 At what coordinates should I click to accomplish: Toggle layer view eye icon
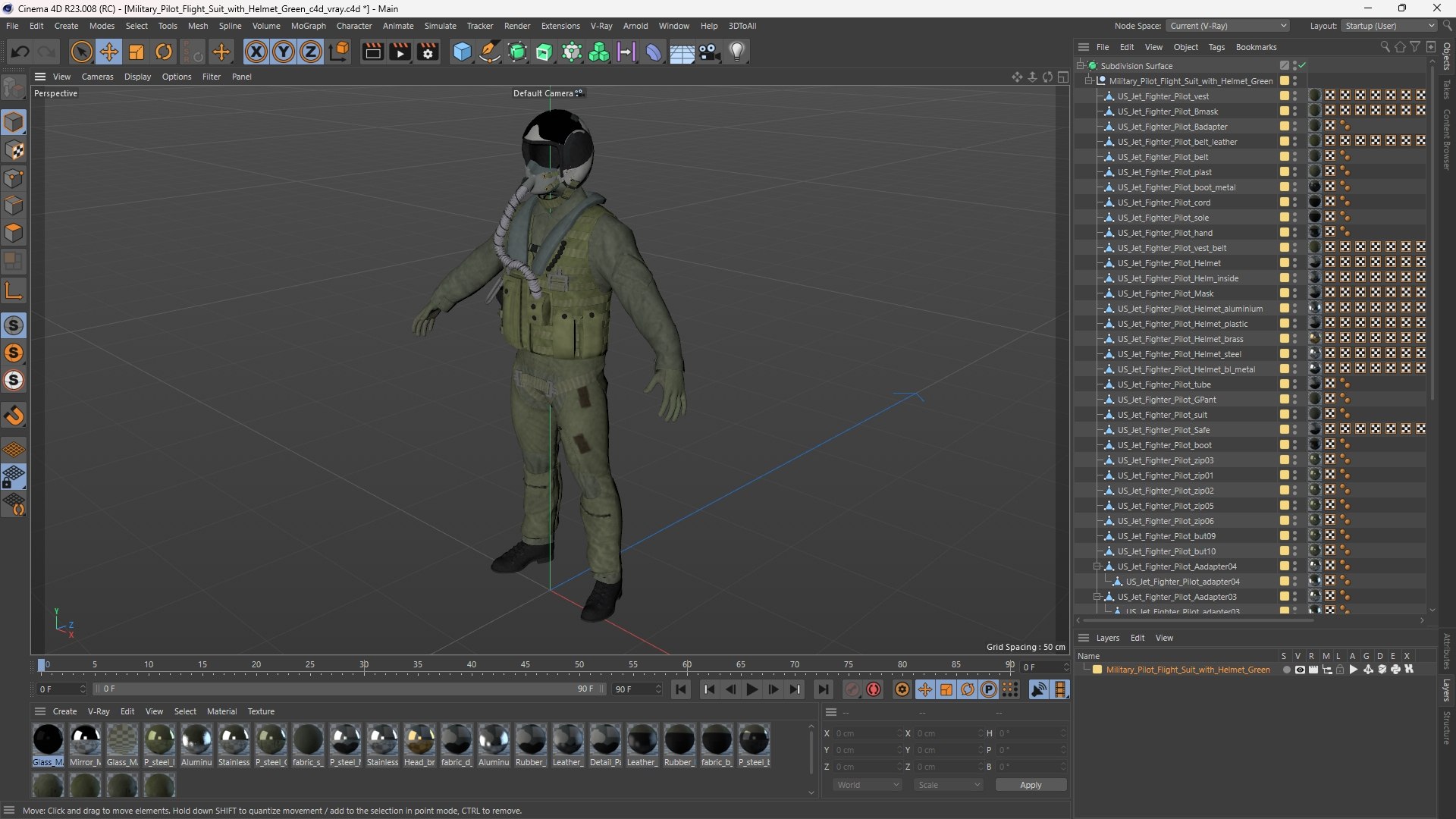[1300, 670]
